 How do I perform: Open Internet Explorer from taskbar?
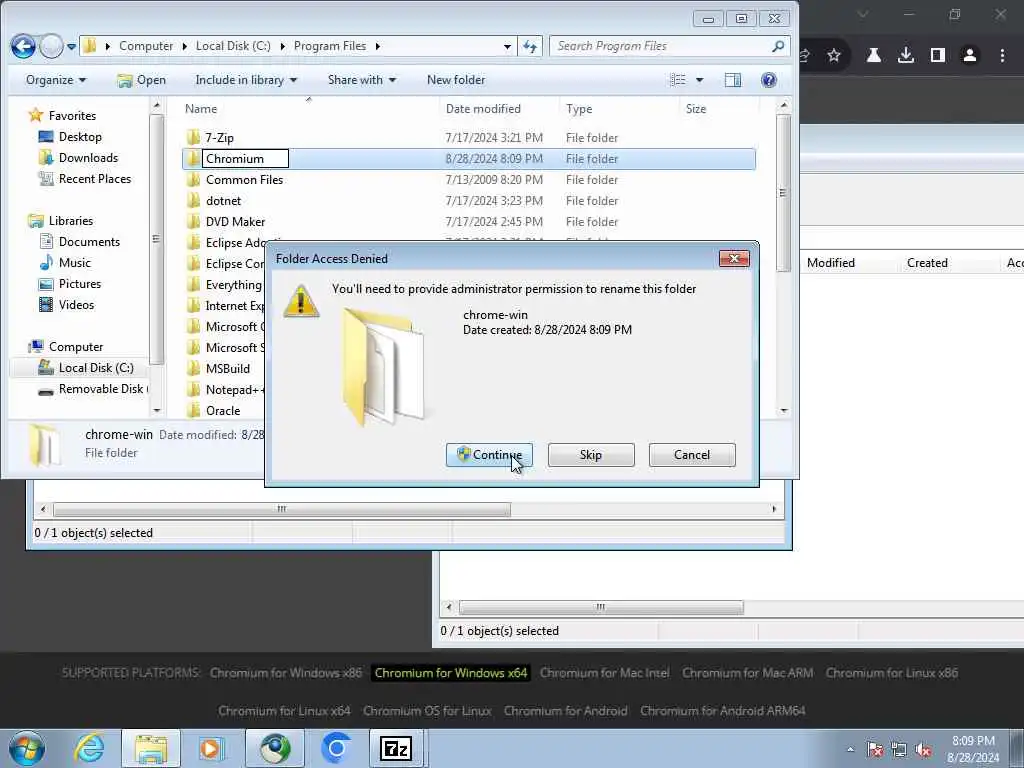point(88,748)
